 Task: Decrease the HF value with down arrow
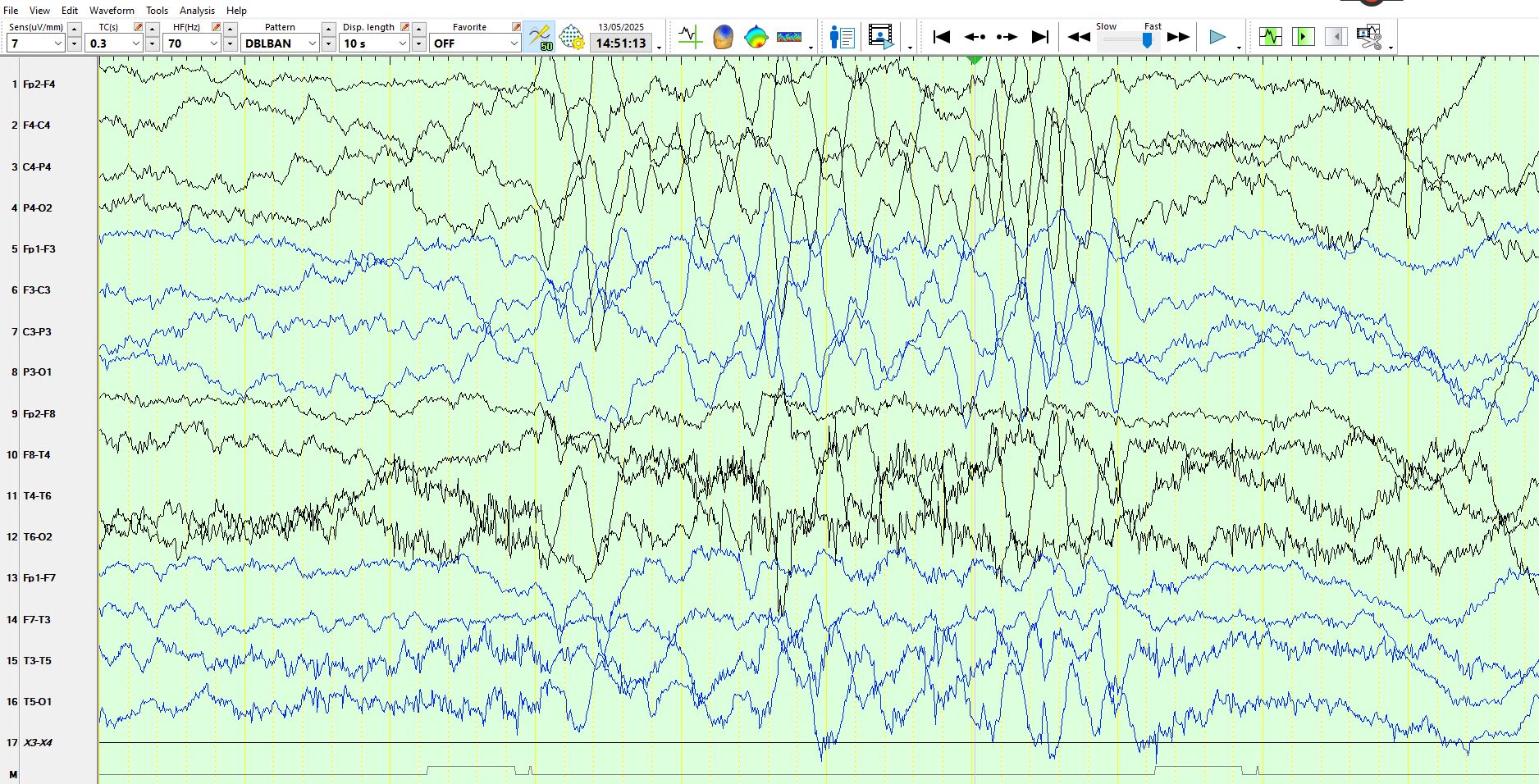(230, 43)
